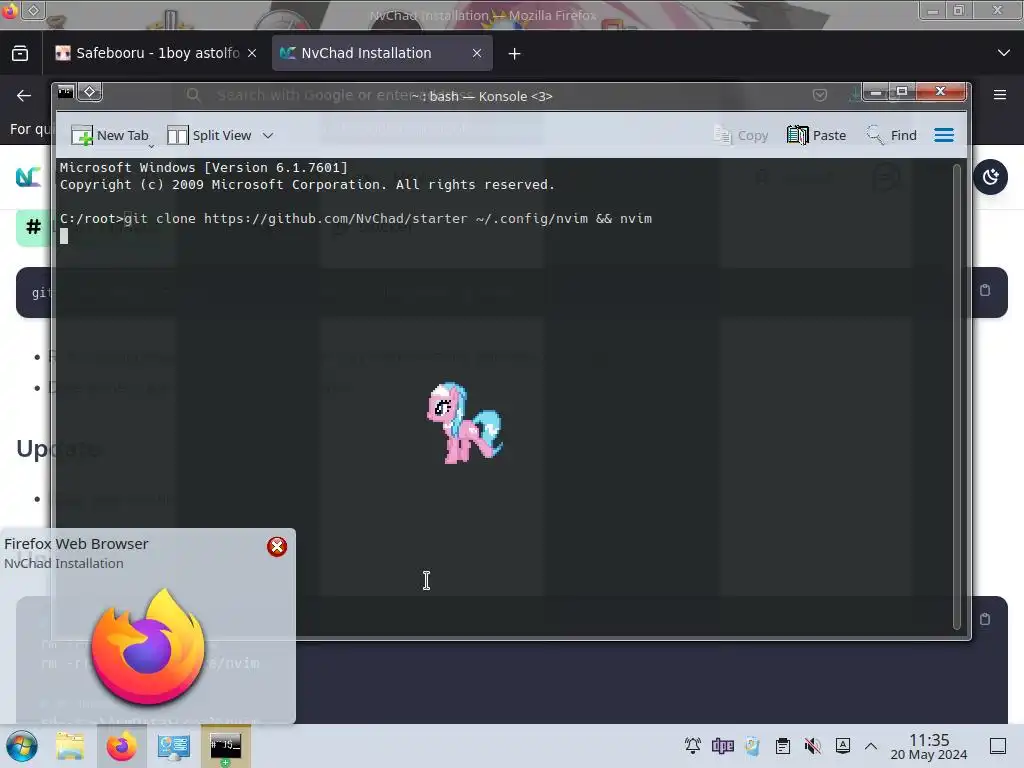1024x768 pixels.
Task: Toggle dark mode on the NvChad page
Action: click(991, 177)
